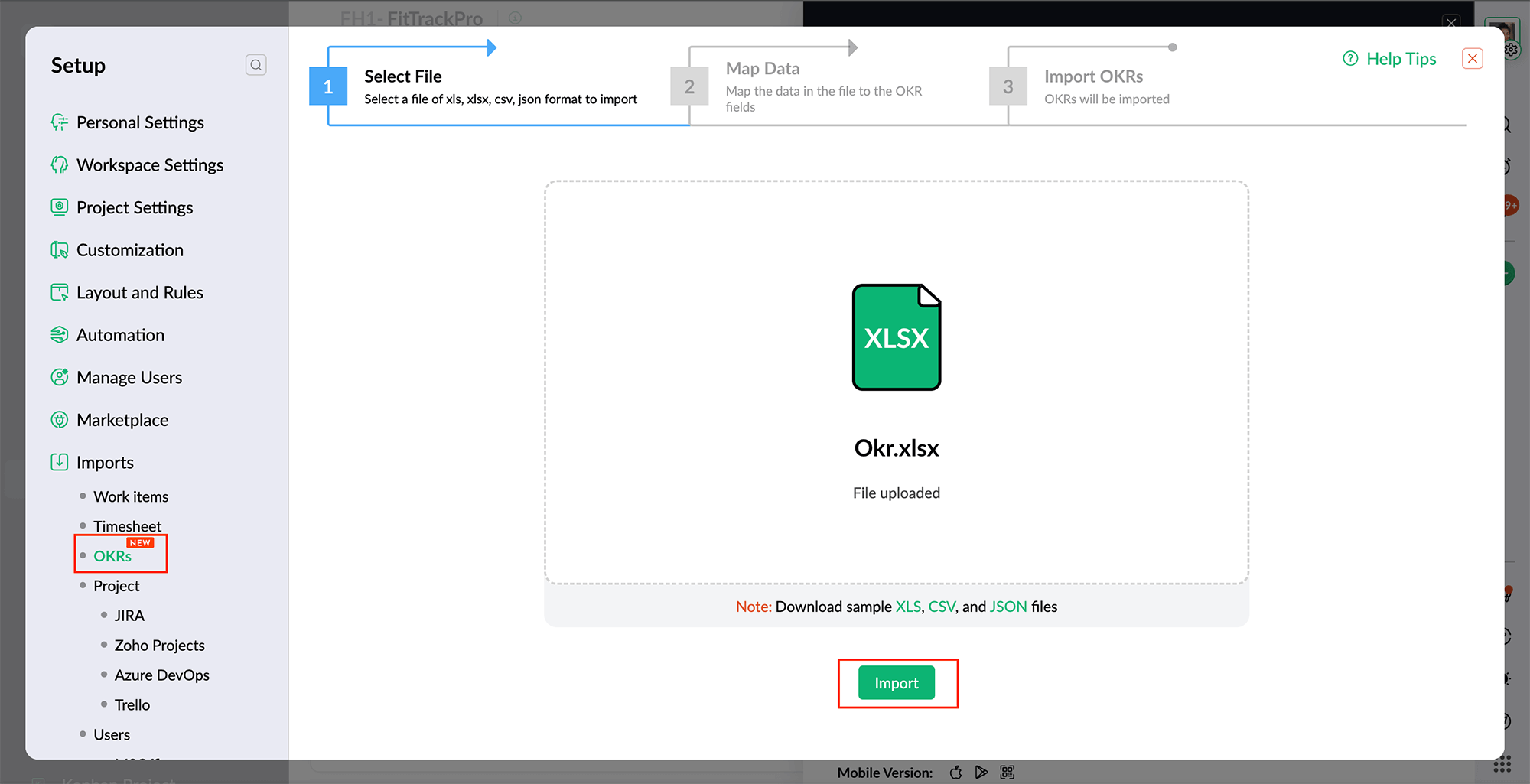Screen dimensions: 1530x784
Task: Click the Import button
Action: point(896,683)
